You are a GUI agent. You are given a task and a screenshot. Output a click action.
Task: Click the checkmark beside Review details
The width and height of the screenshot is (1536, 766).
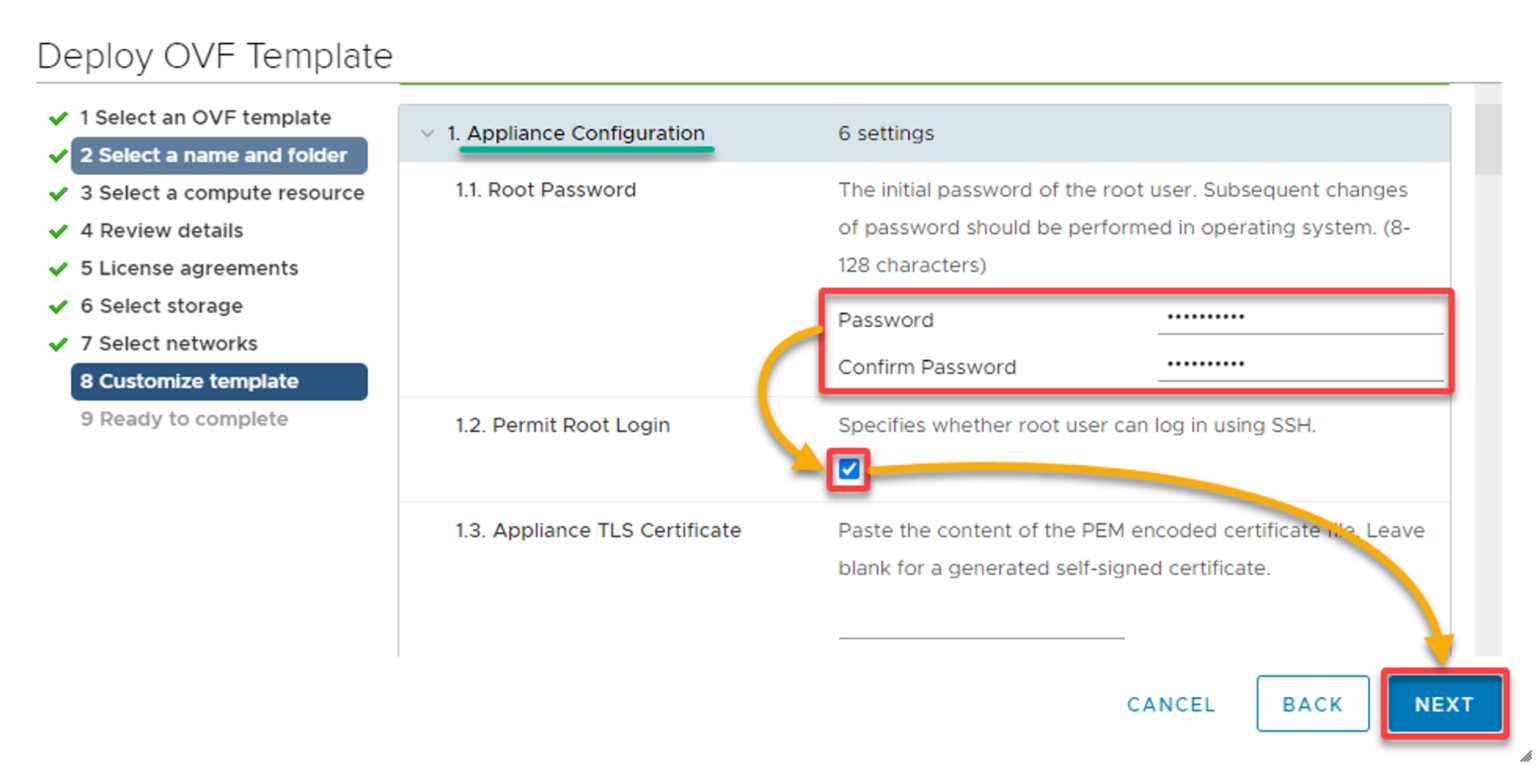point(58,230)
